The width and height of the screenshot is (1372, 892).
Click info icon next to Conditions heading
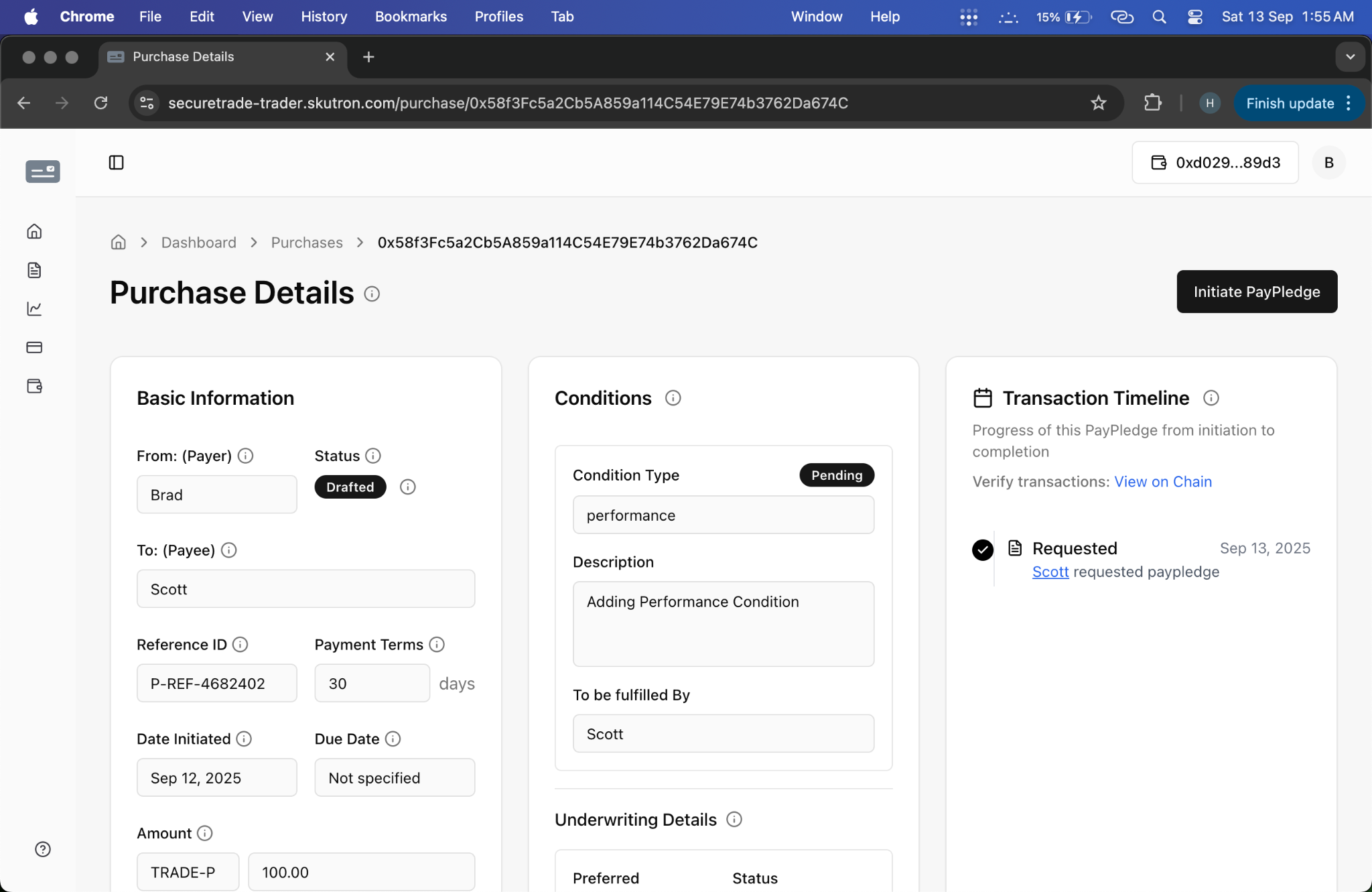[673, 398]
